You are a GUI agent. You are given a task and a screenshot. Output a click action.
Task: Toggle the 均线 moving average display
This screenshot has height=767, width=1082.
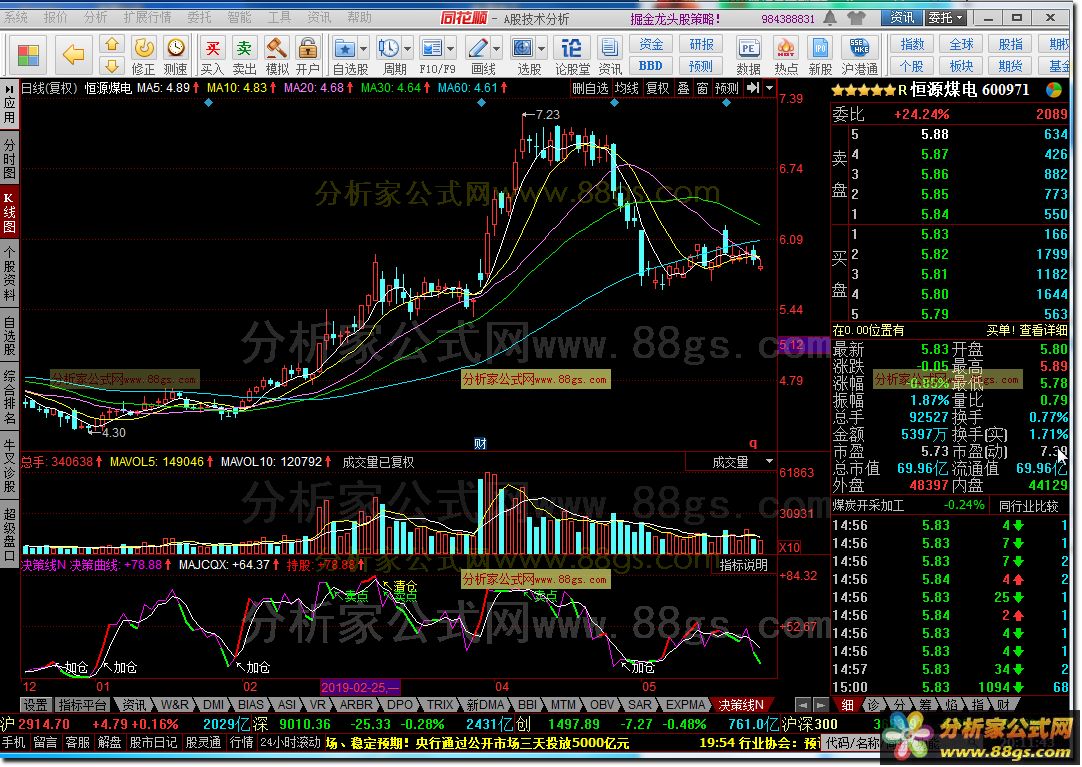click(627, 88)
